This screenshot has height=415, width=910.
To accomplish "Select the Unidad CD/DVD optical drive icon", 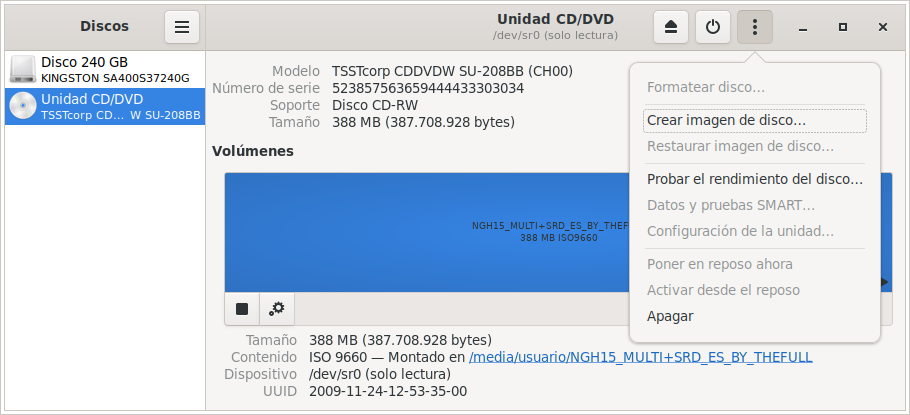I will 23,106.
